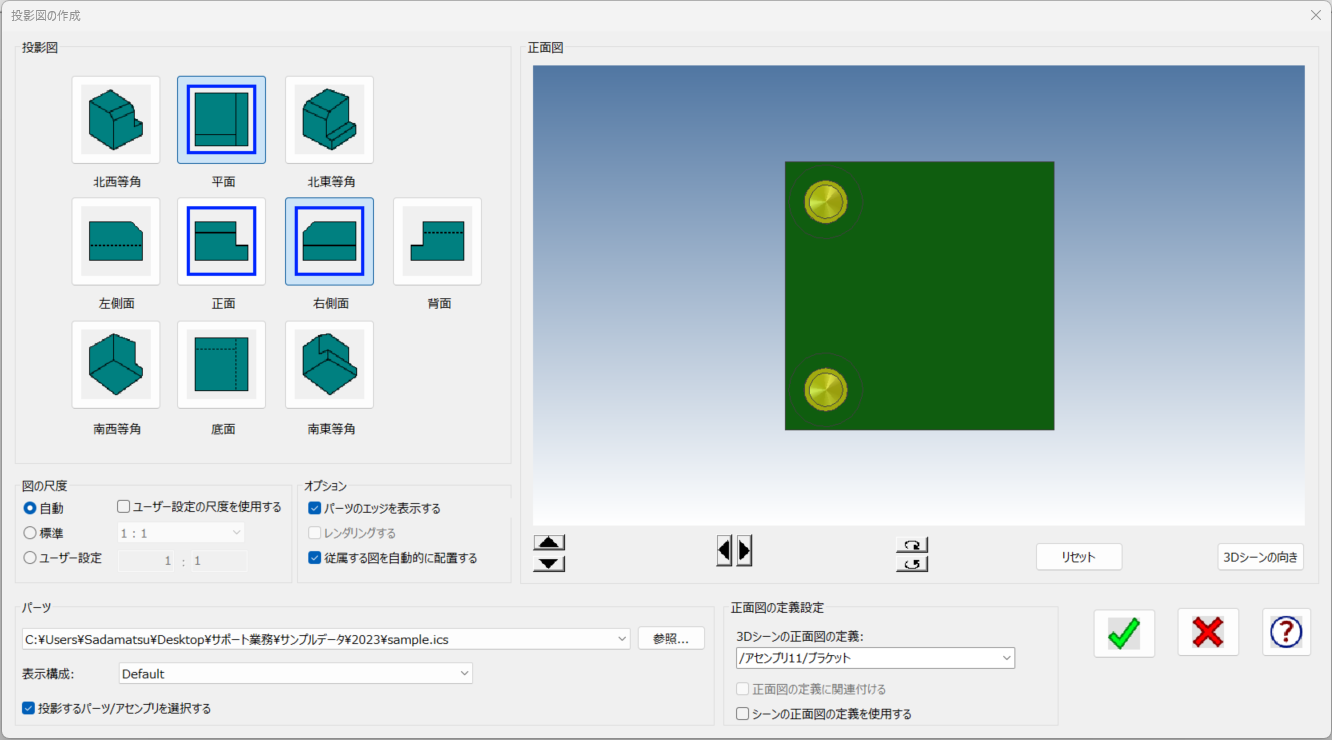Rotate the preview right with the right arrow
Viewport: 1332px width, 740px height.
(745, 550)
